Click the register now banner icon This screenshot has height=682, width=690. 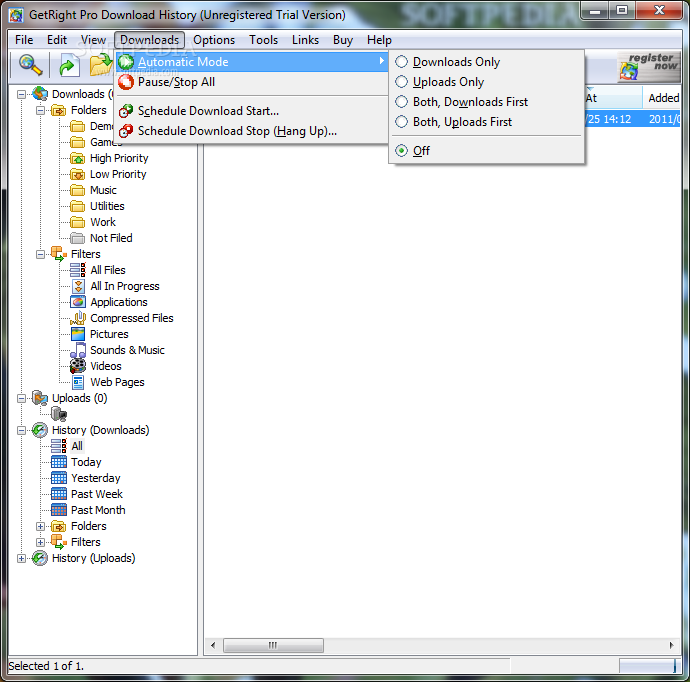point(648,66)
